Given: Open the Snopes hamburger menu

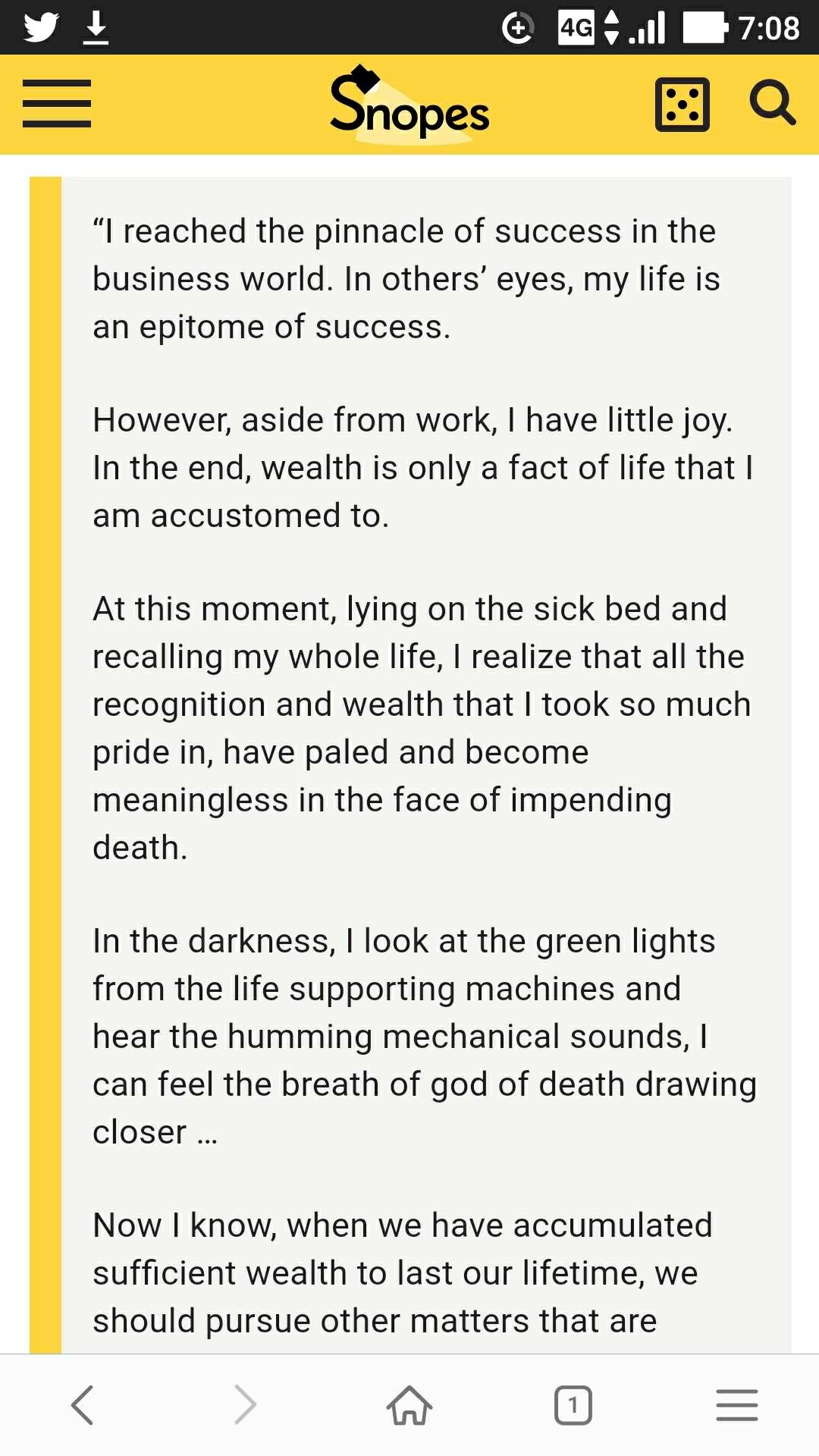Looking at the screenshot, I should [57, 104].
